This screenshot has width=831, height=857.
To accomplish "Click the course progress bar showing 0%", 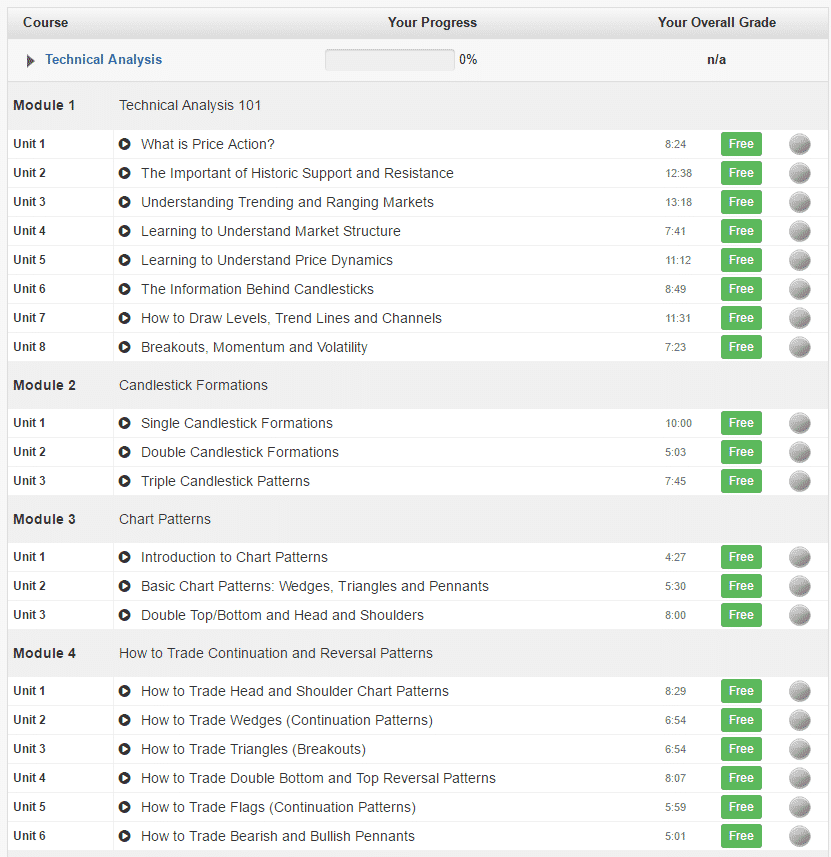I will 389,60.
